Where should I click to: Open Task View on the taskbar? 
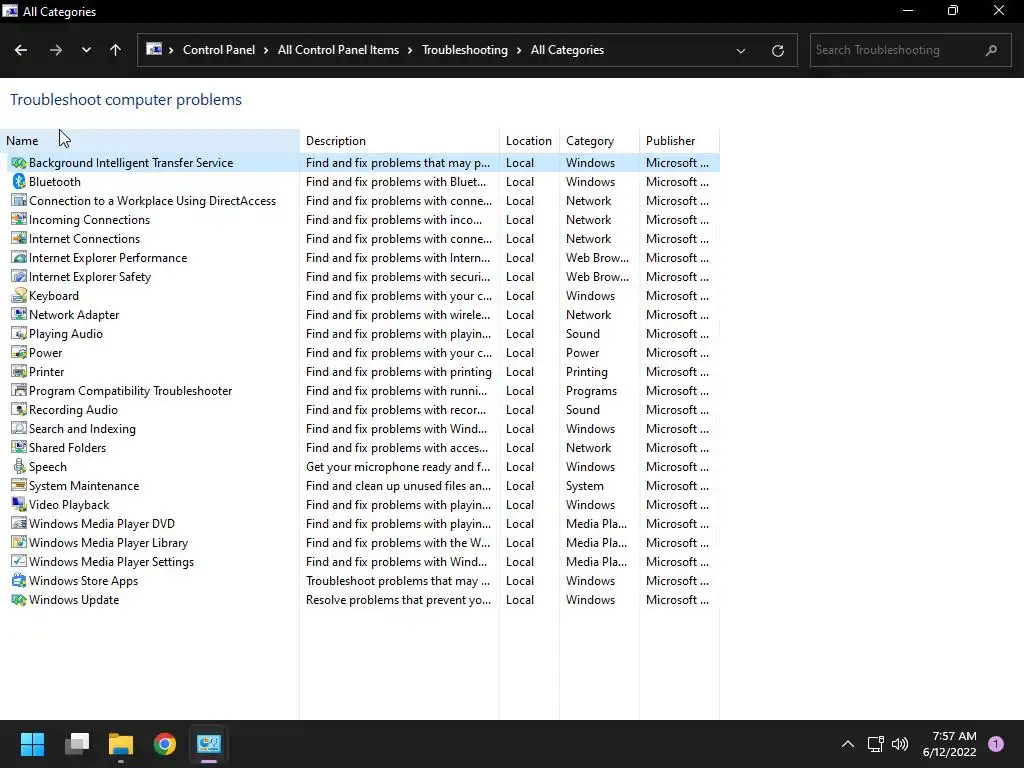click(x=77, y=744)
